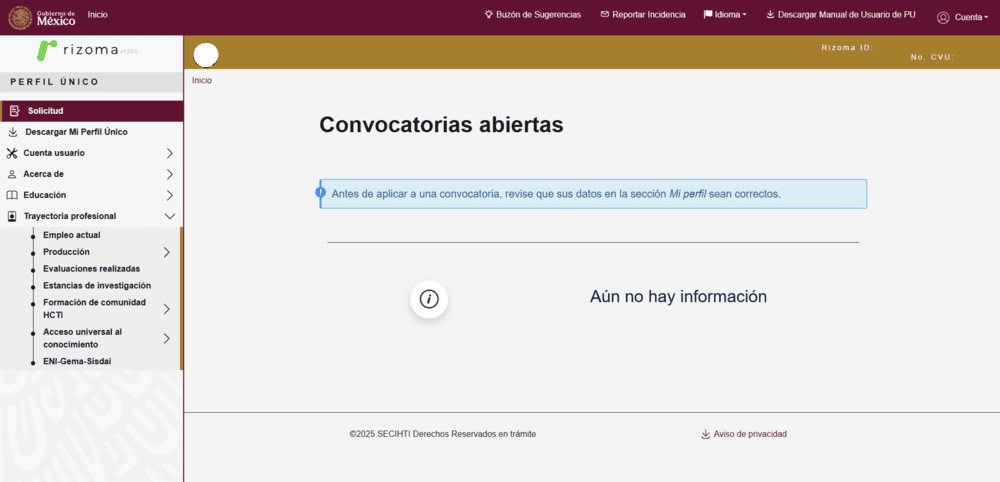This screenshot has height=482, width=1000.
Task: Click the download icon beside Aviso de privacidad
Action: (705, 434)
